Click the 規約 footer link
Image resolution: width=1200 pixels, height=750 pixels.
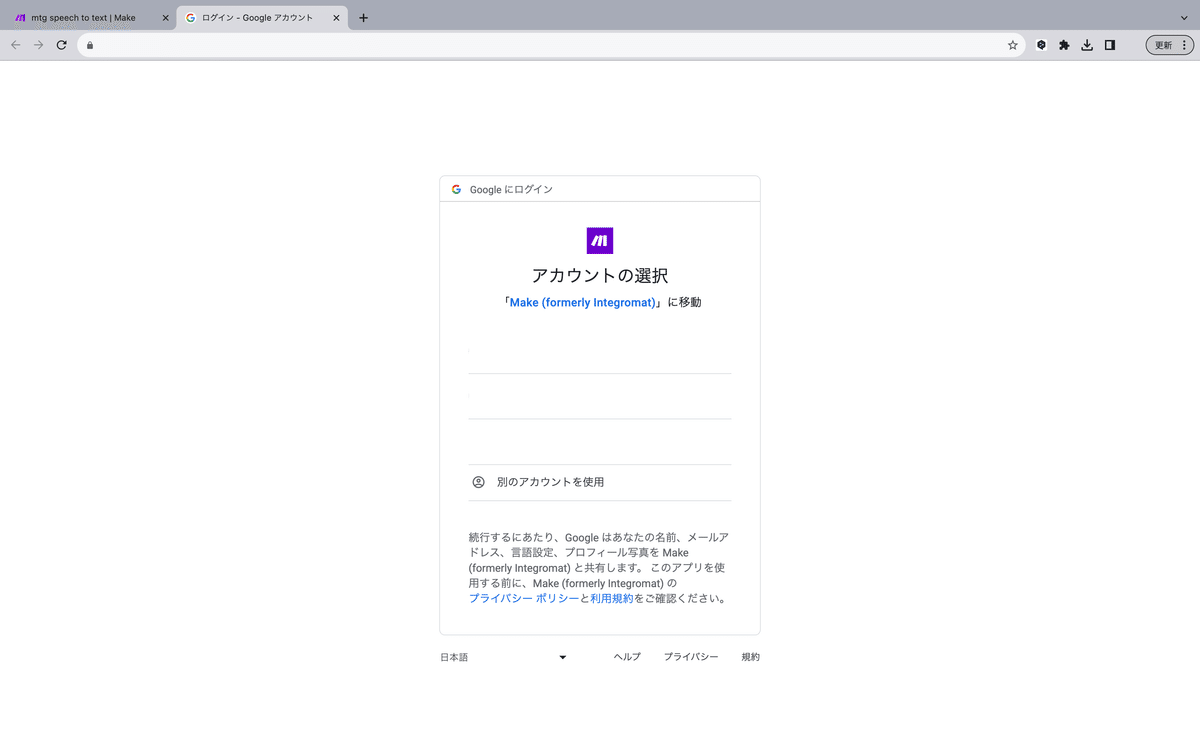(750, 657)
